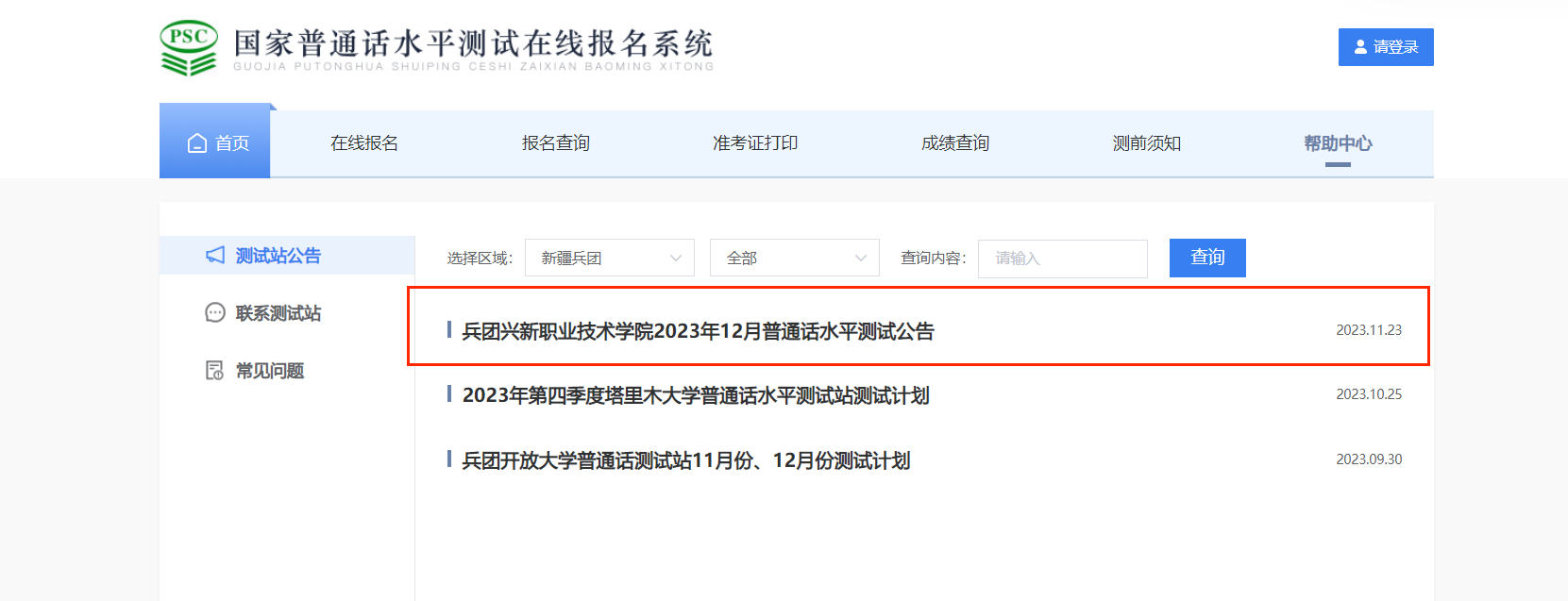Go to the 首页 tab

tap(215, 141)
